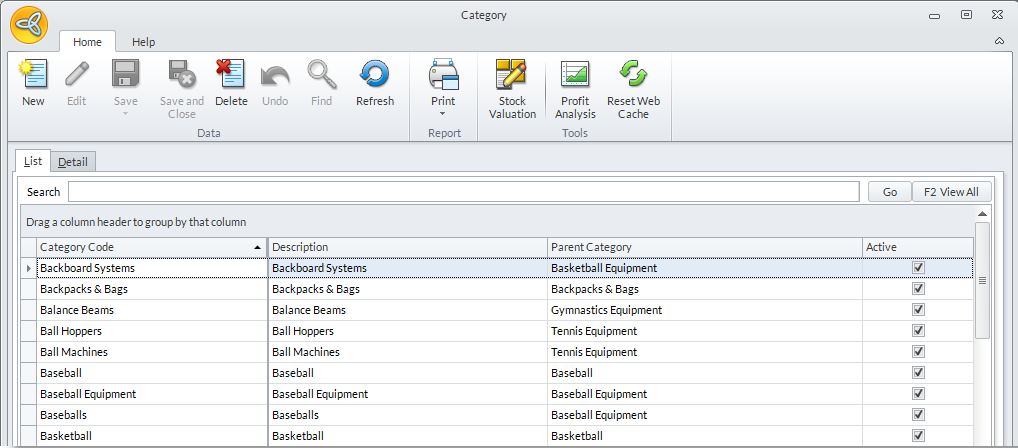Collapse the ribbon using the chevron

click(x=999, y=41)
